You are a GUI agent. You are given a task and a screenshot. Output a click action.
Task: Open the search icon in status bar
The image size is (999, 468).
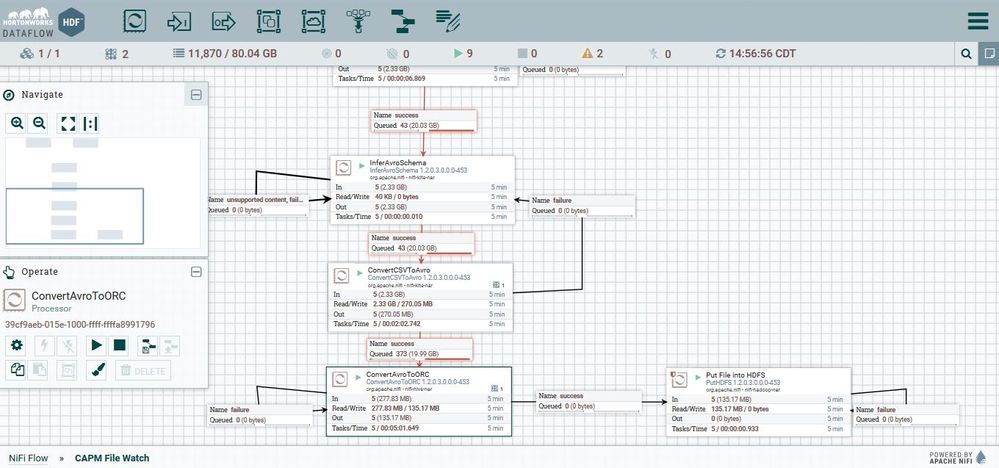tap(966, 54)
